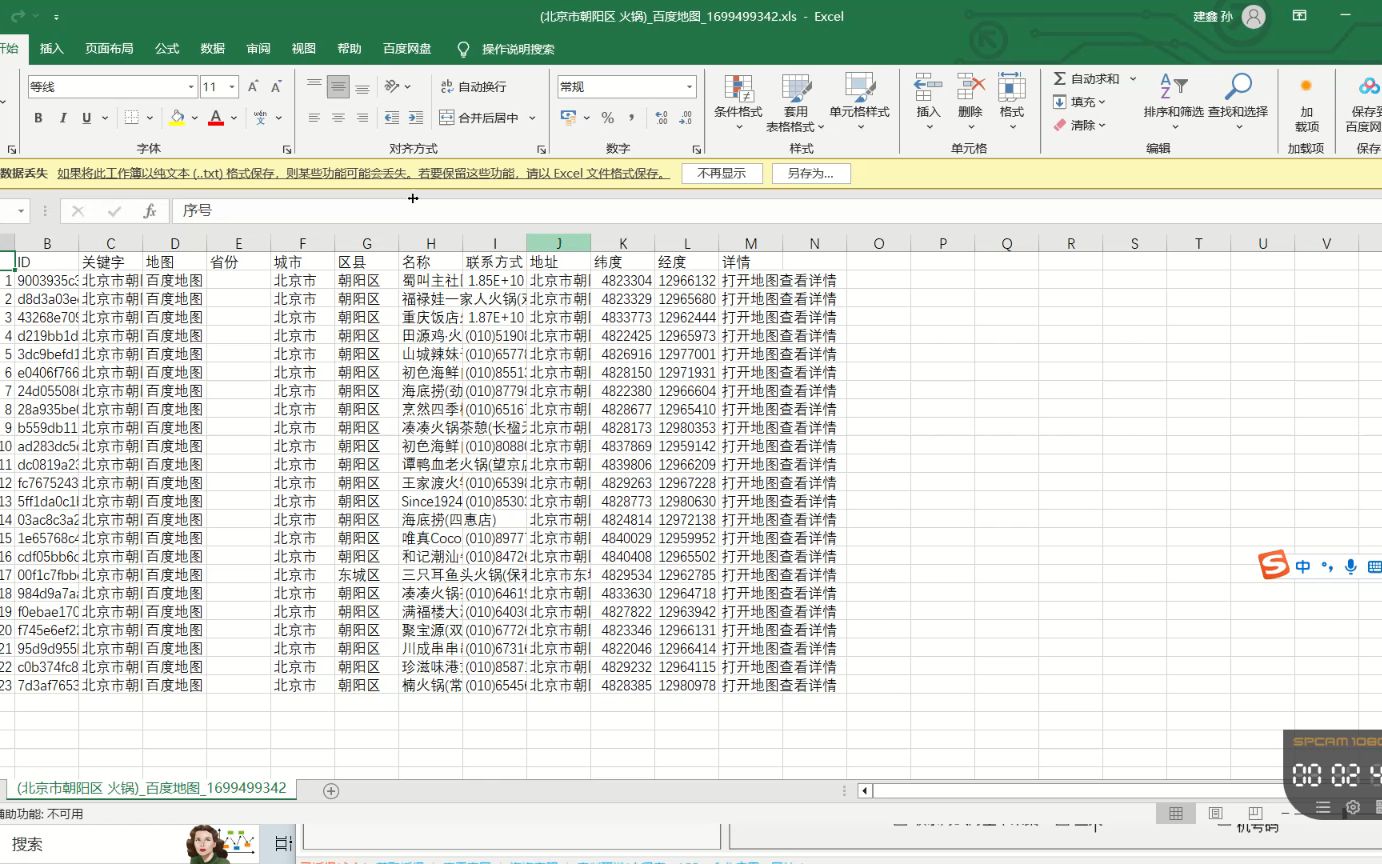1382x864 pixels.
Task: Click the formula bar showing 序号
Action: click(x=776, y=211)
